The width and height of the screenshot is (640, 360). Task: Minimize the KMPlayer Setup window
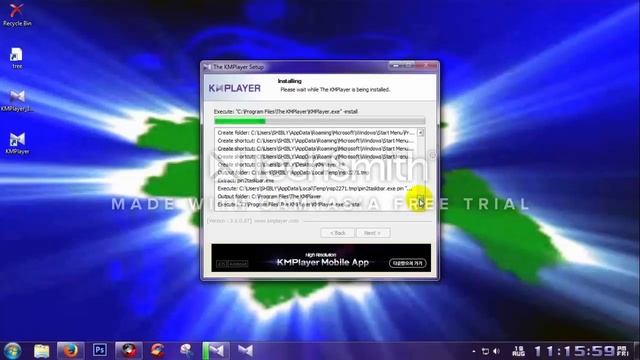(396, 66)
